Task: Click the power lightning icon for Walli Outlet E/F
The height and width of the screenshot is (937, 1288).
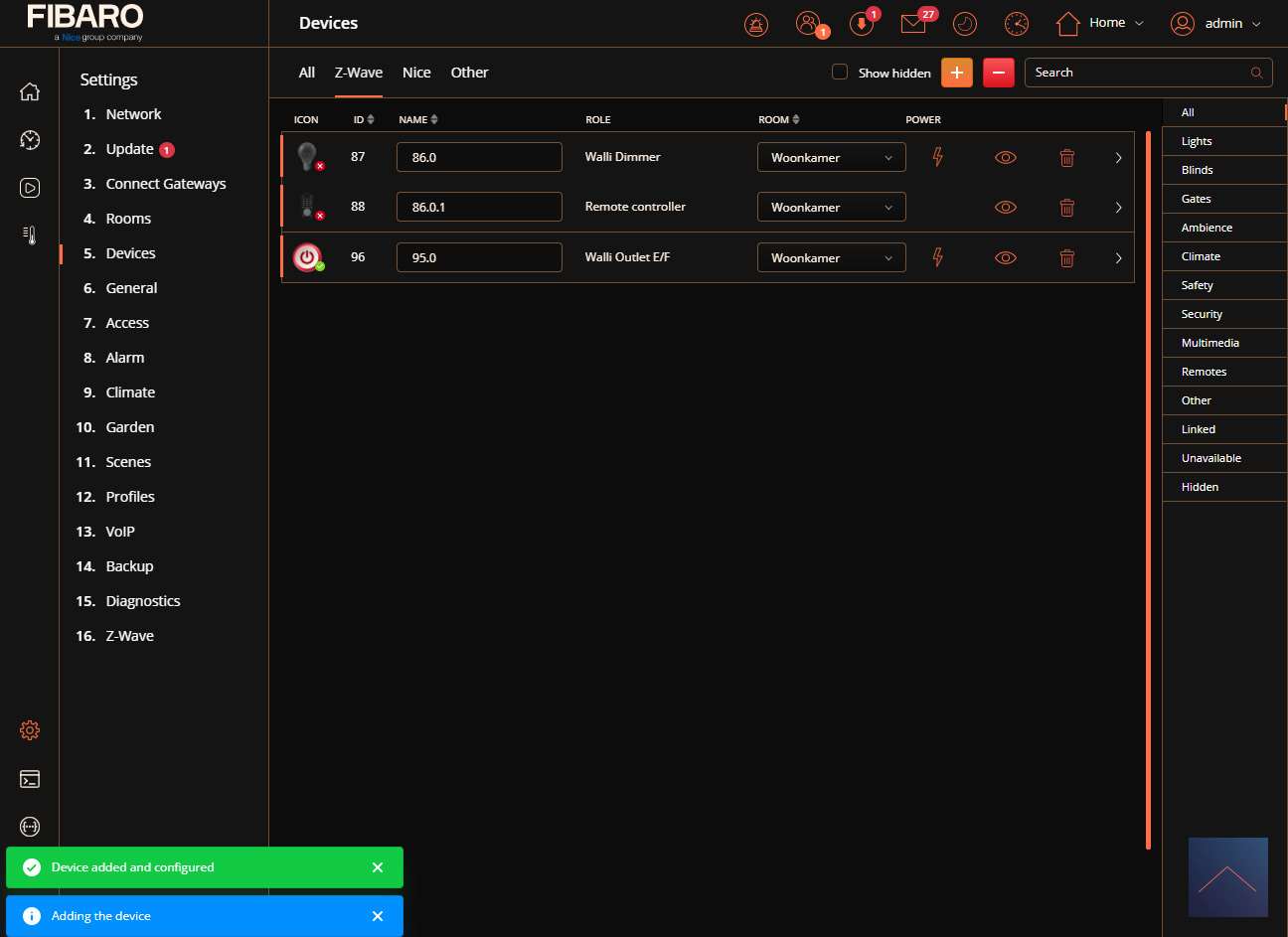Action: tap(937, 257)
